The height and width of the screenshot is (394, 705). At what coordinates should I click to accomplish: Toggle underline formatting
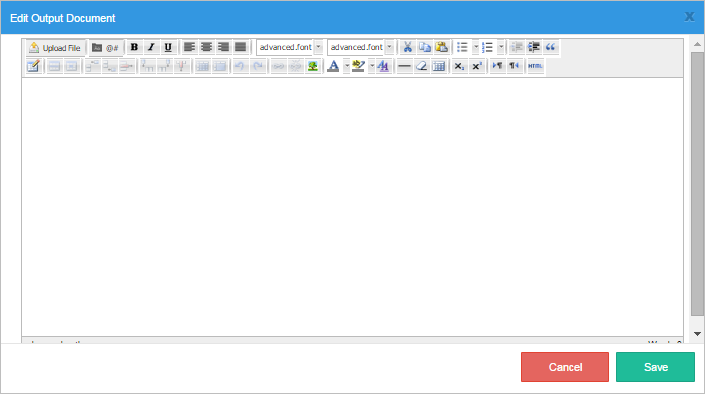[168, 47]
